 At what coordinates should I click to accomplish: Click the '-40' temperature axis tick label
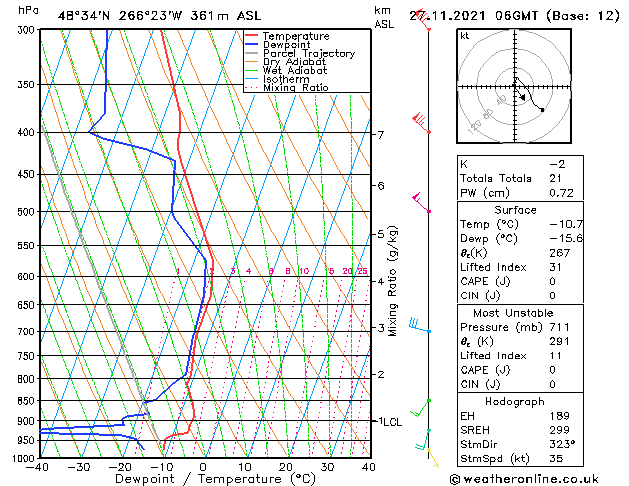[x=37, y=467]
